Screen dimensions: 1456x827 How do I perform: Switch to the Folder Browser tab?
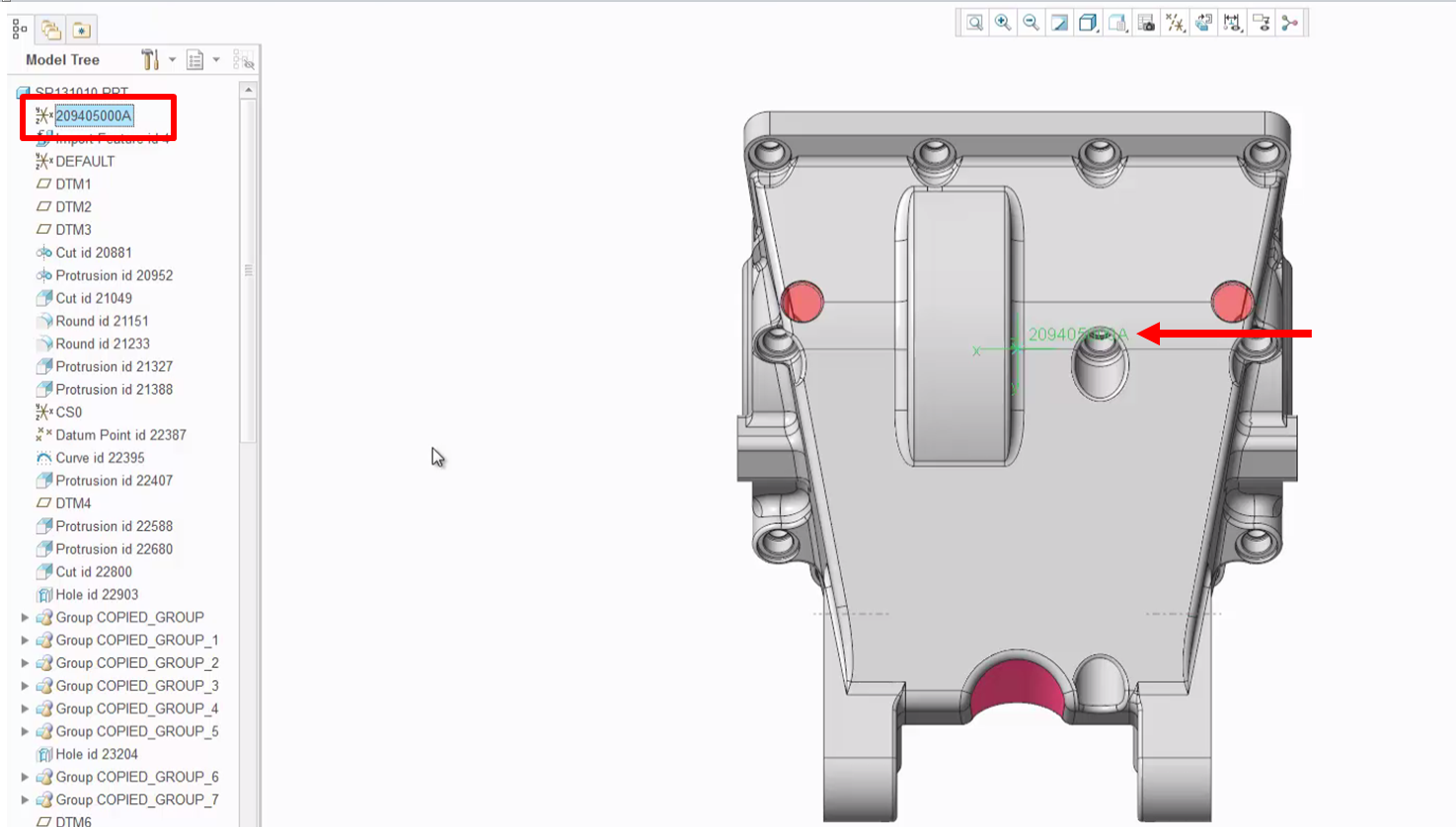50,30
